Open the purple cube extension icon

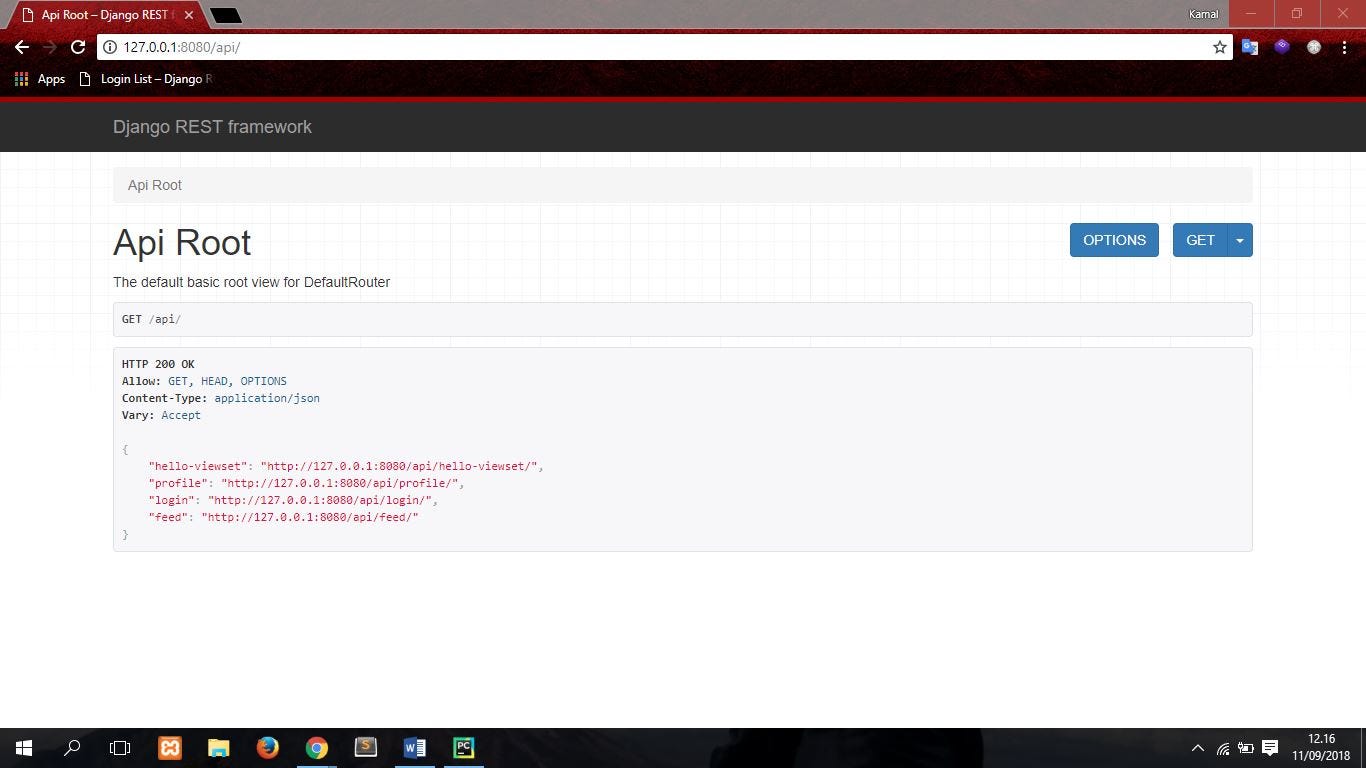pos(1282,47)
